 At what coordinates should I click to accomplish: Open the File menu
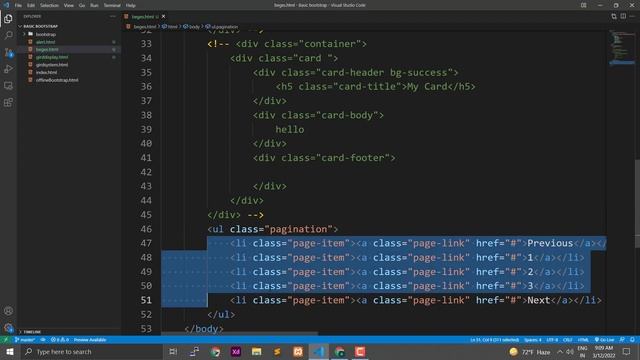(18, 5)
